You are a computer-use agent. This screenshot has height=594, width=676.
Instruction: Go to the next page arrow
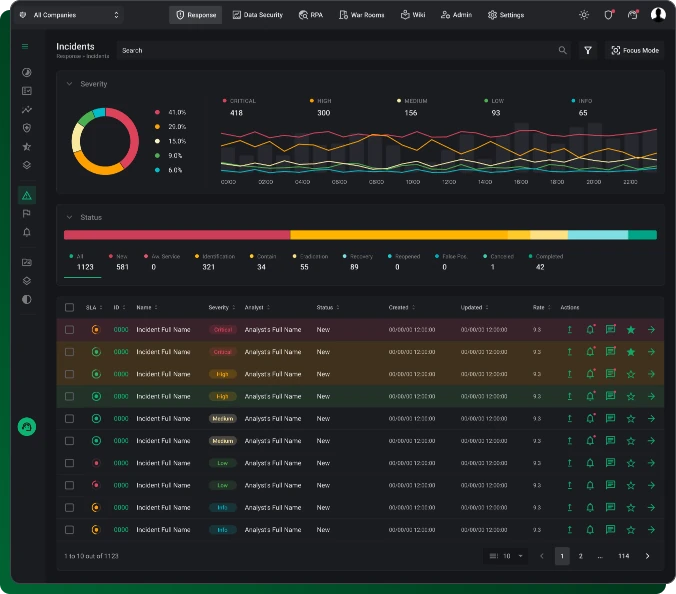coord(647,556)
